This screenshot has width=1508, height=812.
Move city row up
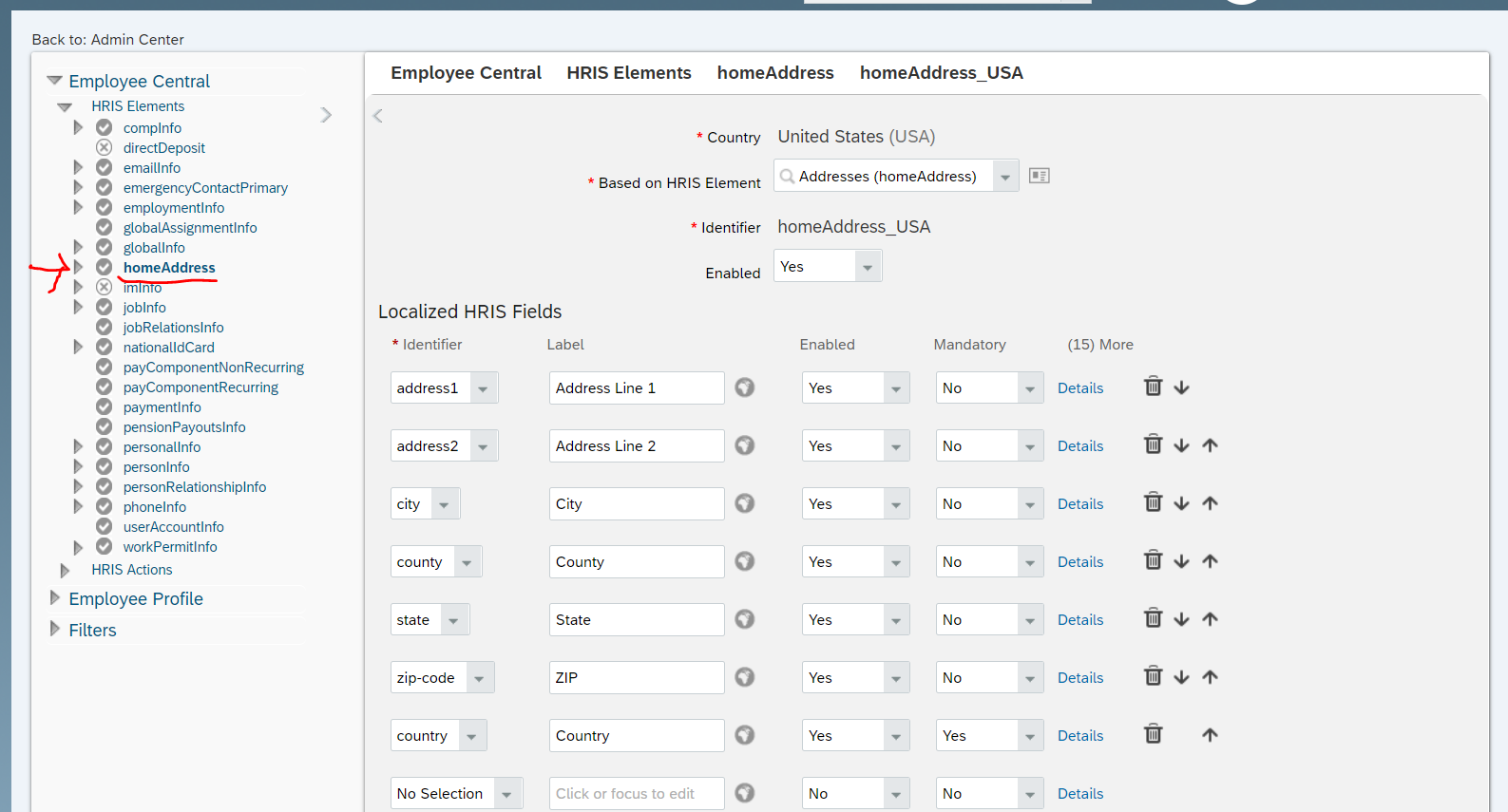[x=1210, y=503]
